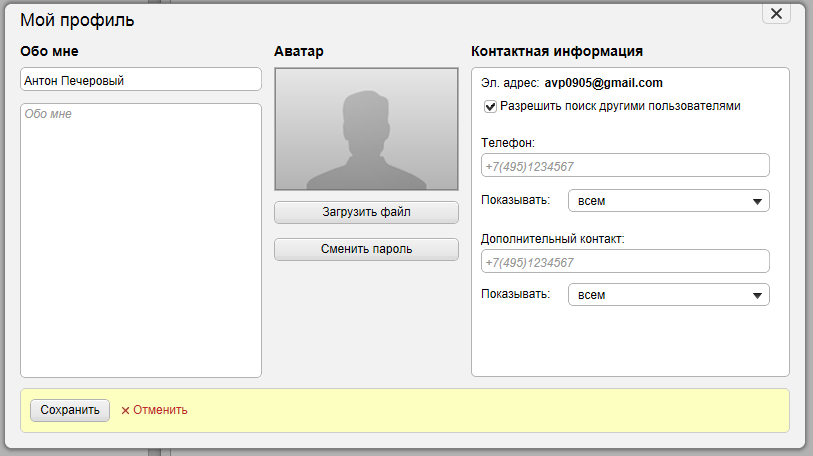
Task: Save the profile with Сохранить
Action: point(70,410)
